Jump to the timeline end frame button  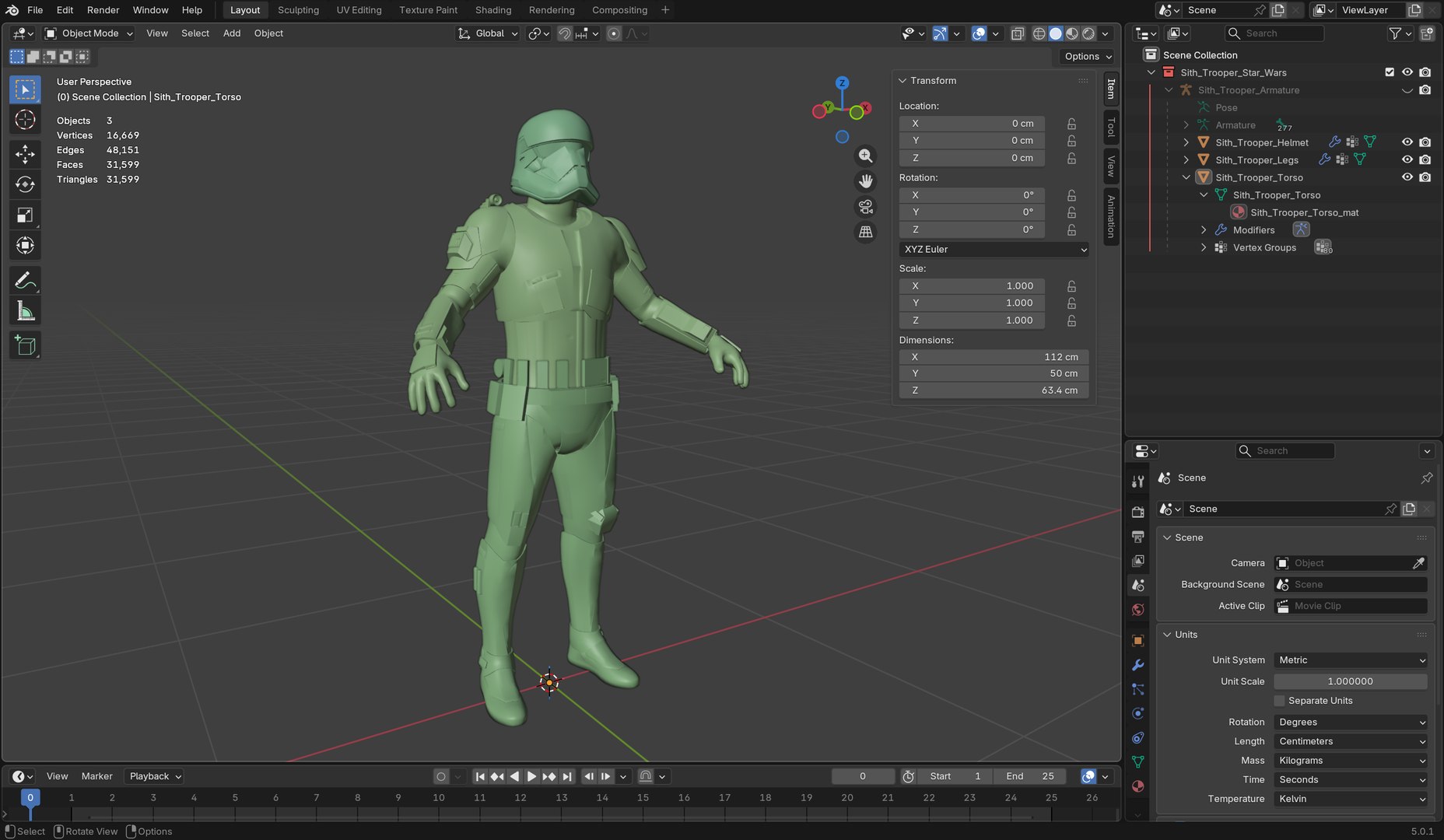(567, 776)
